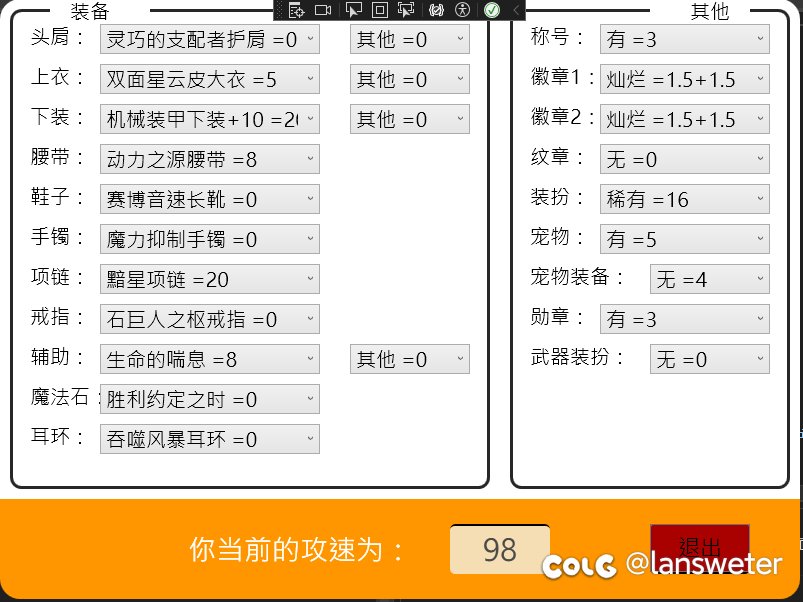This screenshot has height=602, width=803.
Task: Open the 装扮 稀有 =16 dropdown
Action: point(684,199)
